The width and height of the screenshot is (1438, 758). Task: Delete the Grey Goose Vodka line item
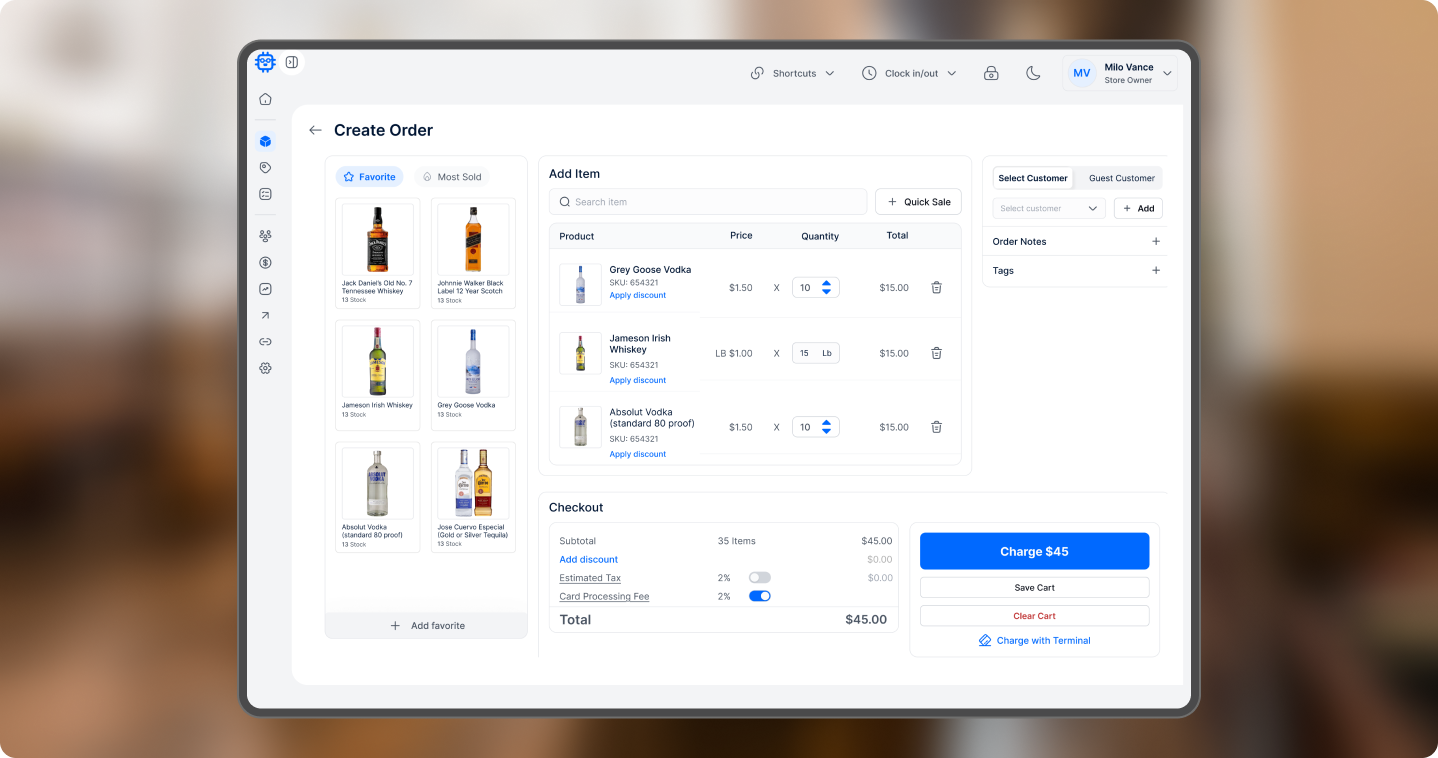[936, 288]
